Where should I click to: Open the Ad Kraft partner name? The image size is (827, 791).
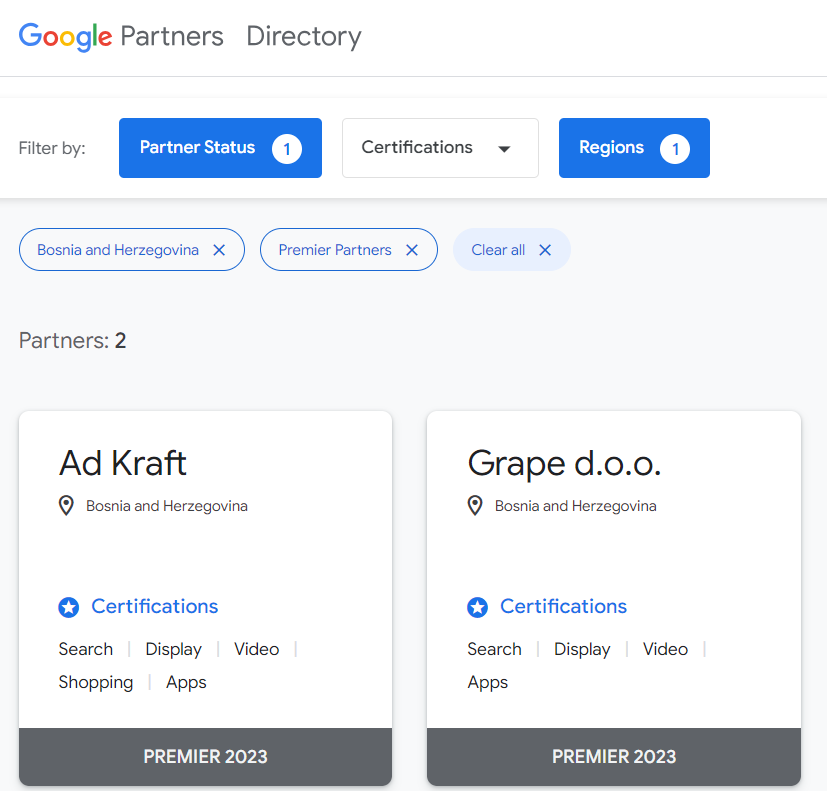click(123, 463)
